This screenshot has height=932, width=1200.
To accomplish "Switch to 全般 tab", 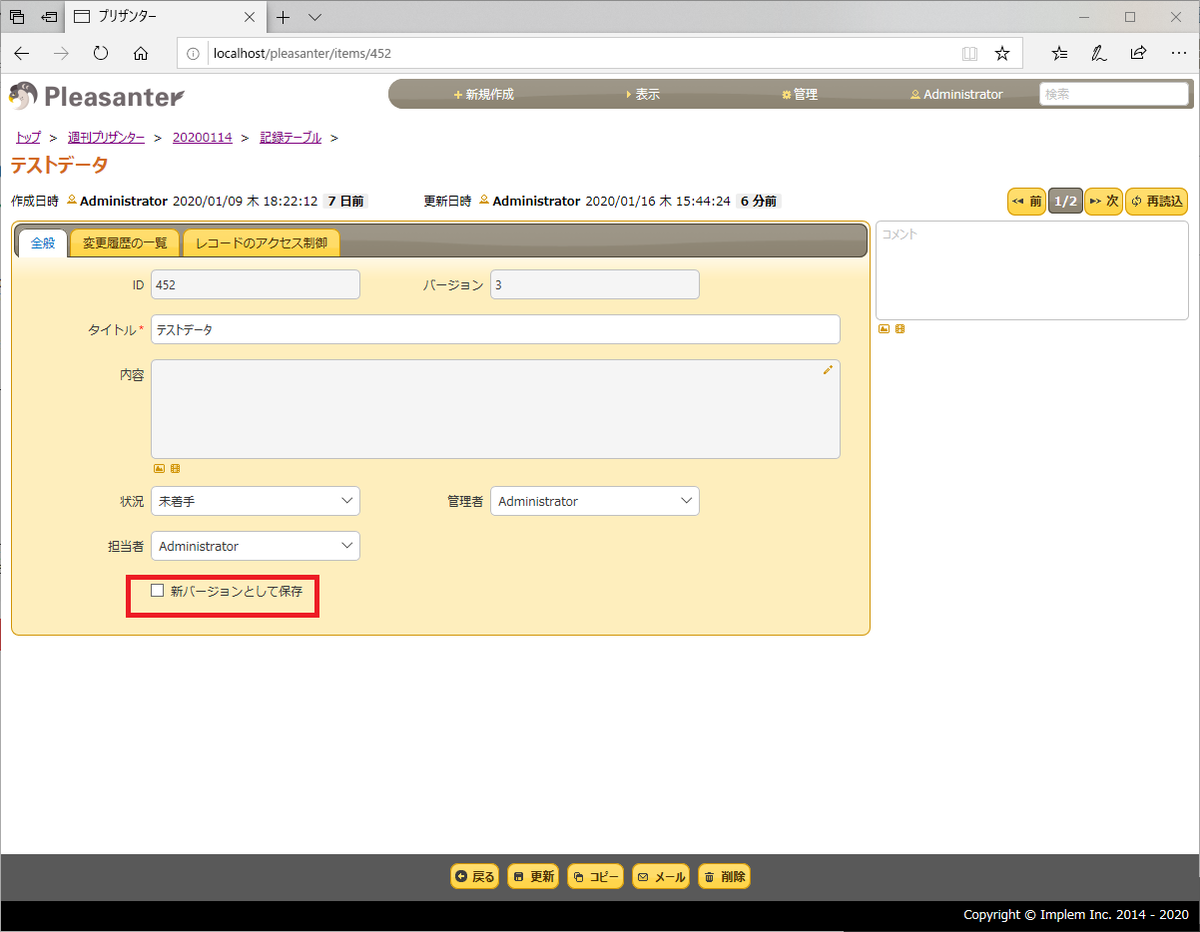I will click(x=43, y=243).
